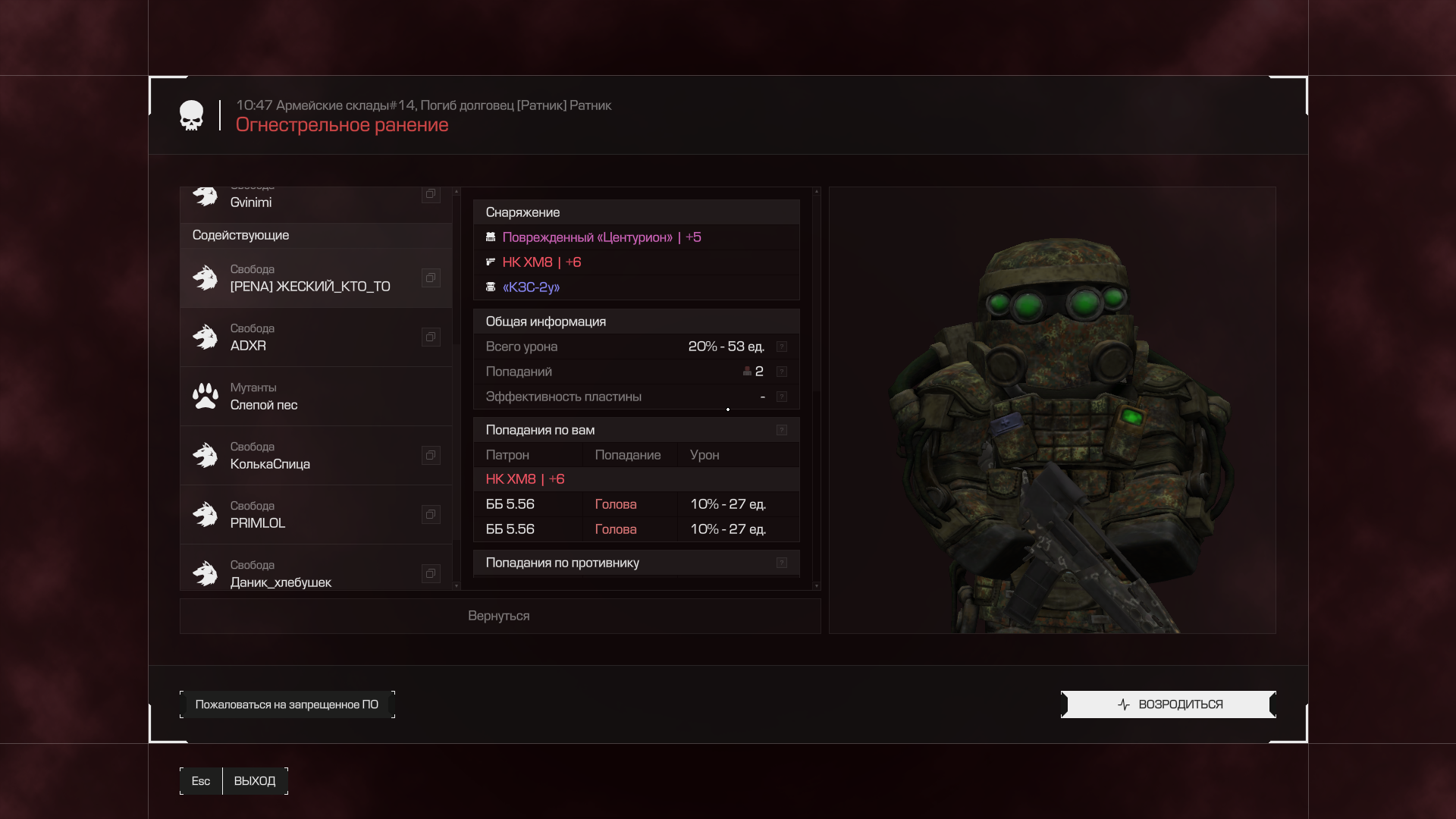Open help icon for Попадания по противнику
The height and width of the screenshot is (819, 1456).
782,563
